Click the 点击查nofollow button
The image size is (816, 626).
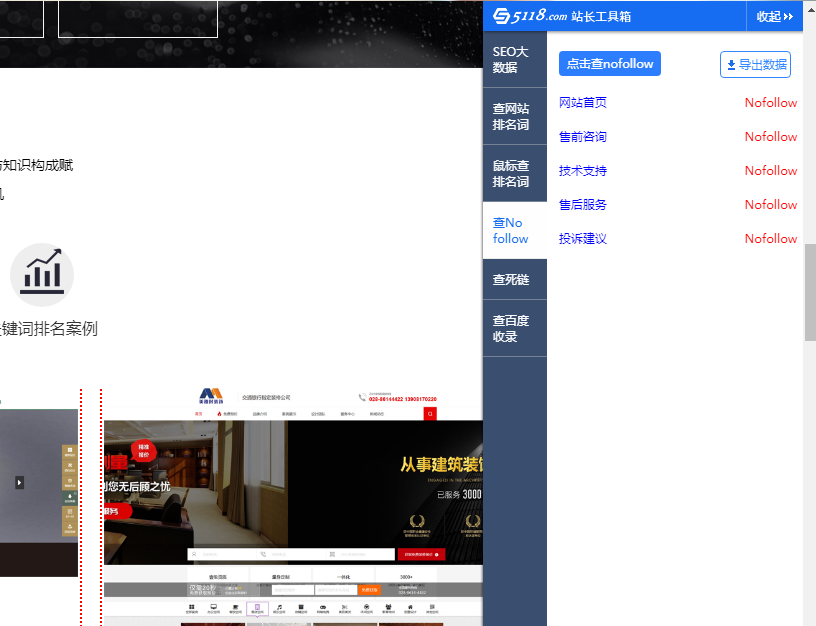click(609, 63)
